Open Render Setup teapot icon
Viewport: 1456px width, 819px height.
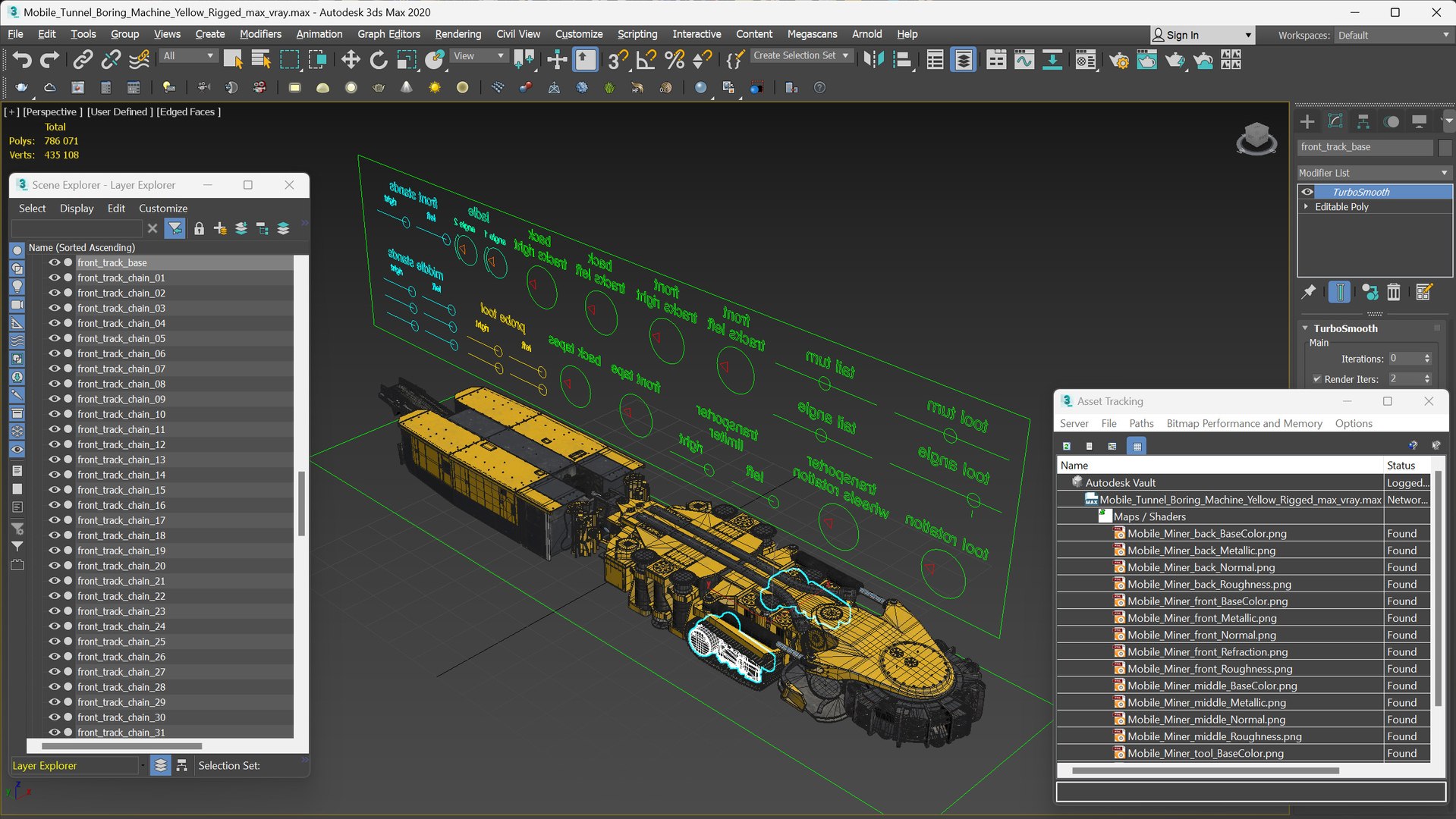[1118, 60]
